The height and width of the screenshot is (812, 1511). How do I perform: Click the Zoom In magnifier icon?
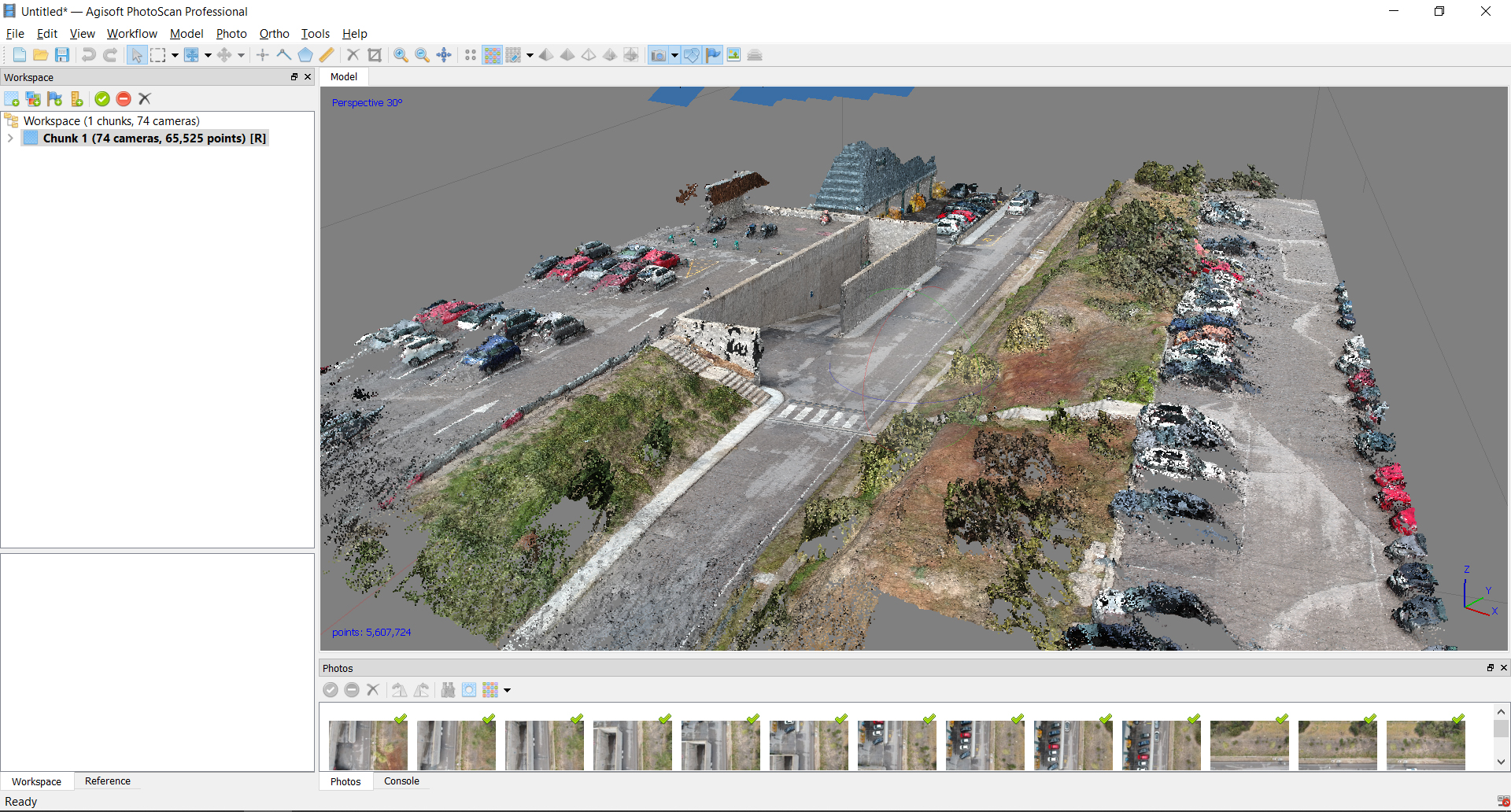(401, 55)
